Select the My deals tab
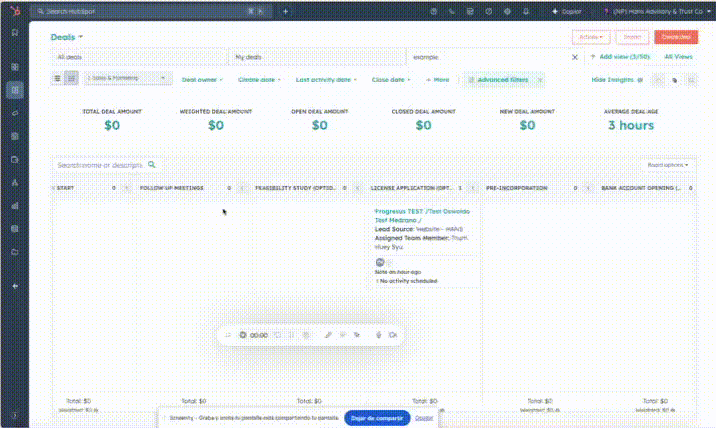This screenshot has width=716, height=428. (317, 57)
